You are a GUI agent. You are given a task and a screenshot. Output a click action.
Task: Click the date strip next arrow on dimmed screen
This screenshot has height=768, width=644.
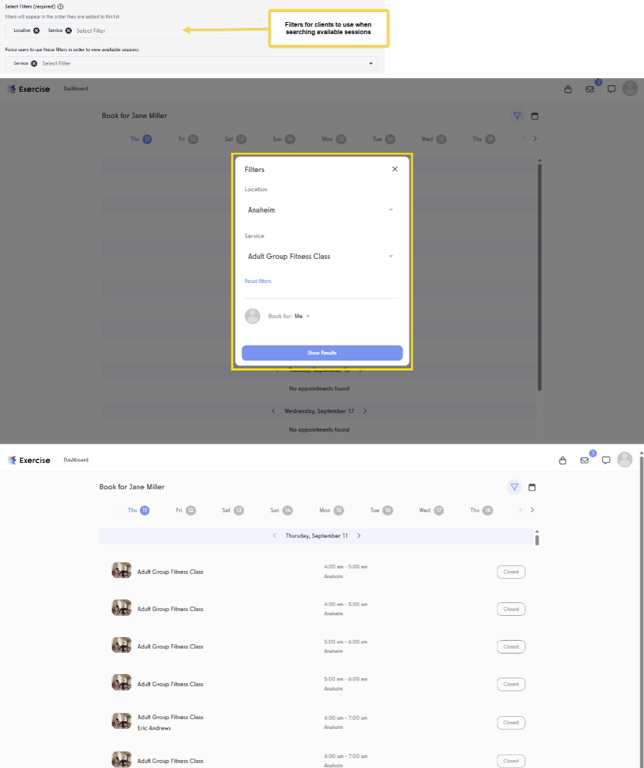pos(535,139)
